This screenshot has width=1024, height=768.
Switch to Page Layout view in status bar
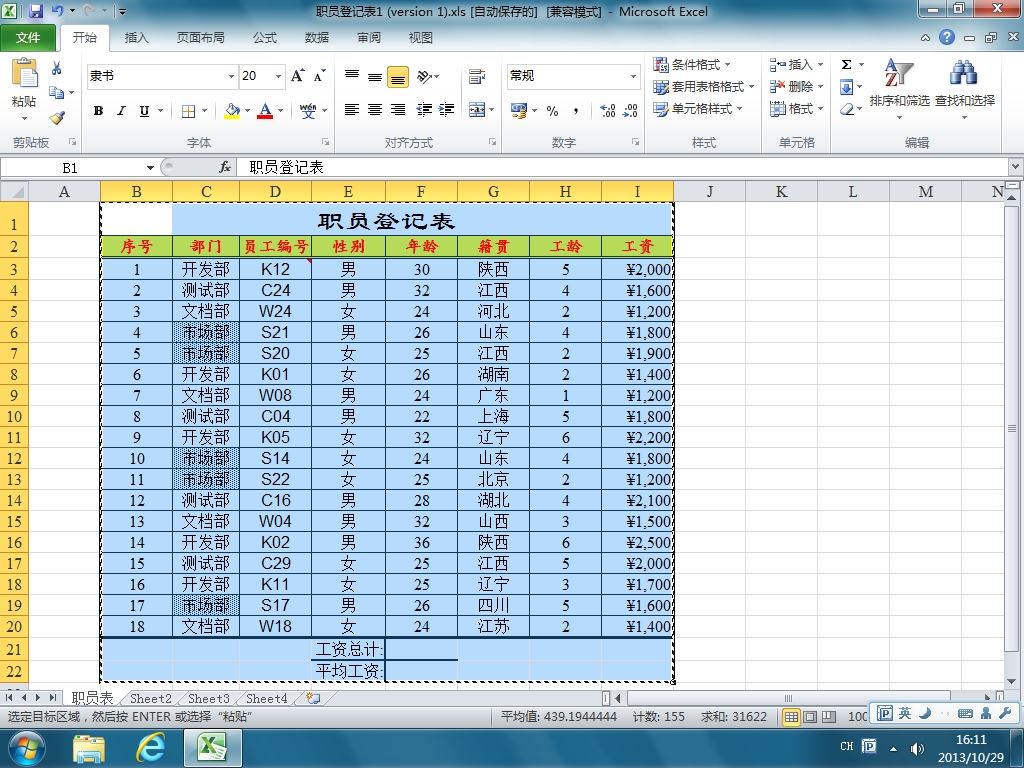tap(810, 717)
